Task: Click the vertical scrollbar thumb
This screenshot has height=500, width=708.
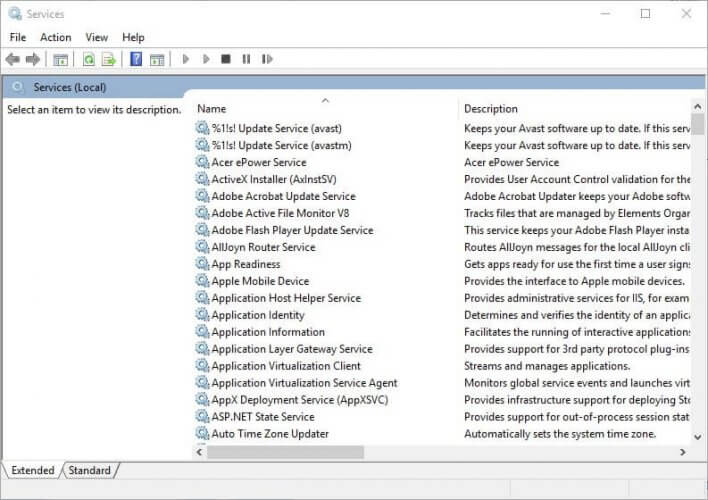Action: (698, 124)
